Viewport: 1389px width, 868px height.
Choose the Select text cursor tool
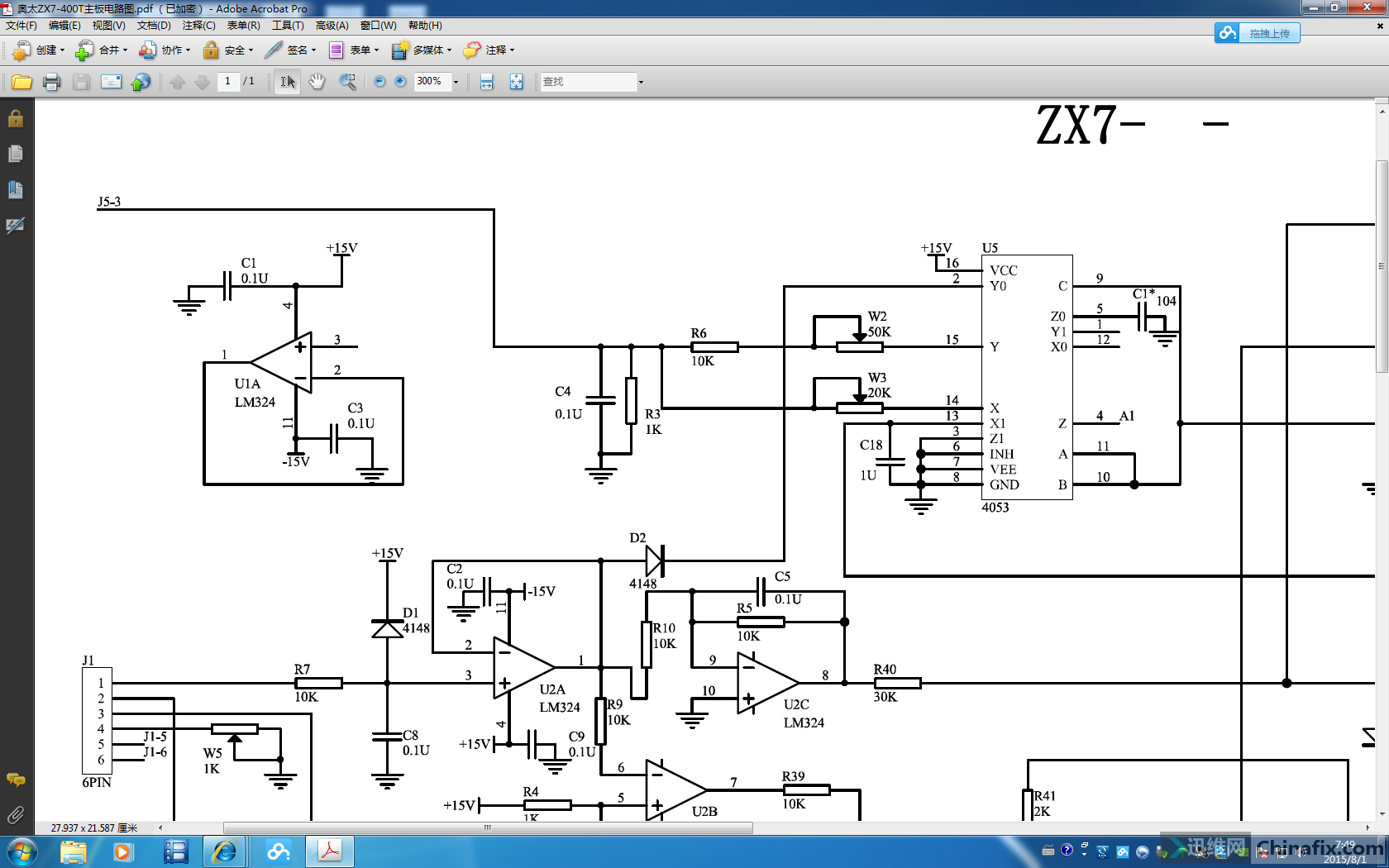[x=287, y=82]
